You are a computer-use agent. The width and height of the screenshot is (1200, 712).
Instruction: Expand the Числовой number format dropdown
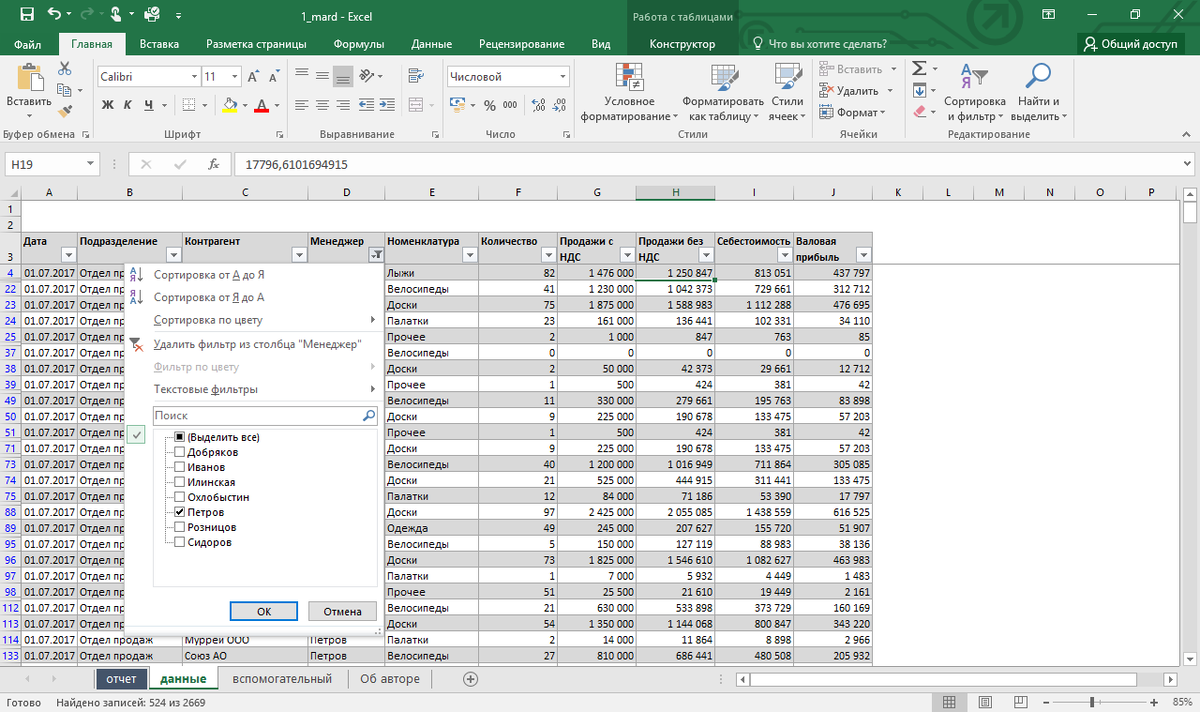[x=563, y=77]
